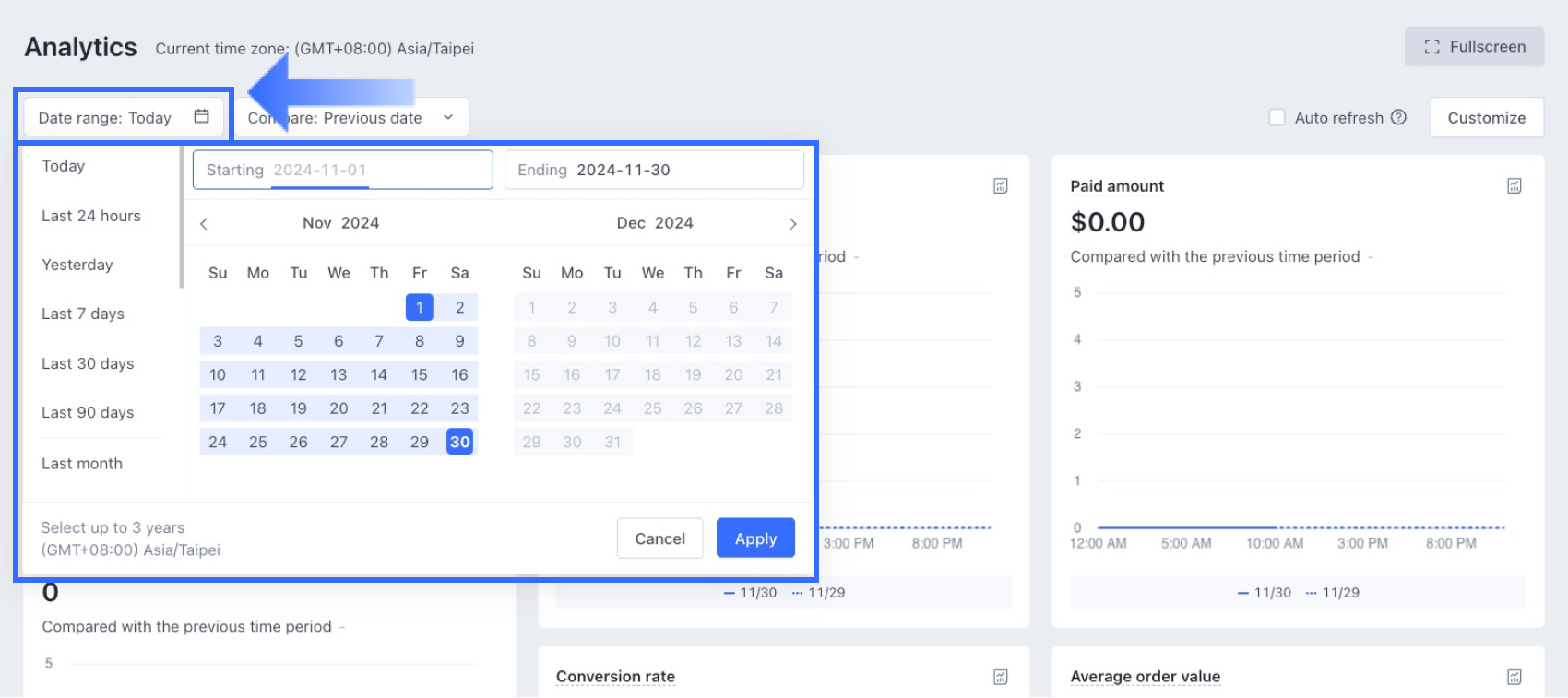Screen dimensions: 1568x698
Task: Choose the Last month preset
Action: click(x=82, y=464)
